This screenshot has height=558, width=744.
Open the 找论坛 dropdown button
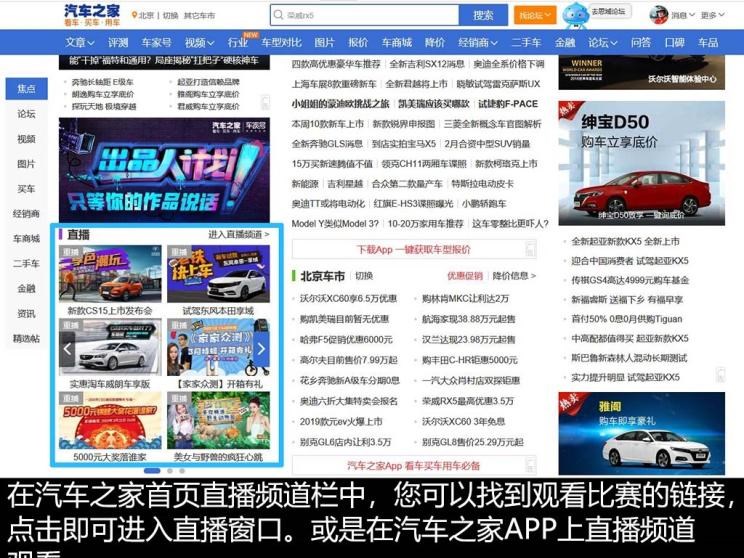pyautogui.click(x=535, y=15)
